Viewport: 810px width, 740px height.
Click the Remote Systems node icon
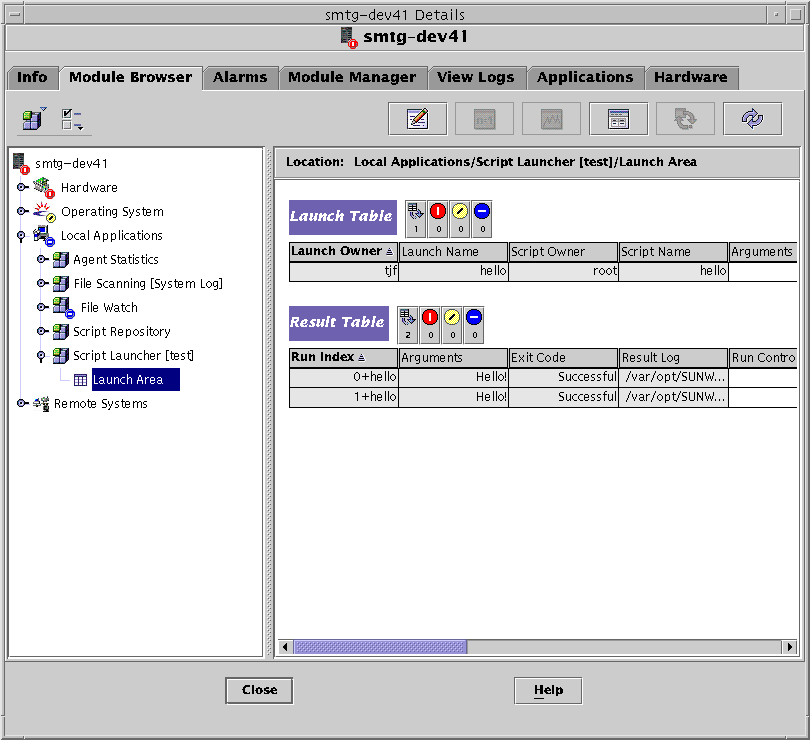pyautogui.click(x=41, y=404)
